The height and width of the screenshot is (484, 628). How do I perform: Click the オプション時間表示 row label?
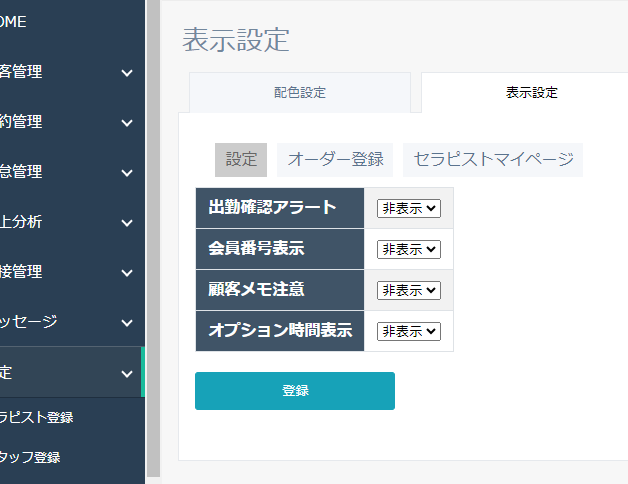click(280, 331)
